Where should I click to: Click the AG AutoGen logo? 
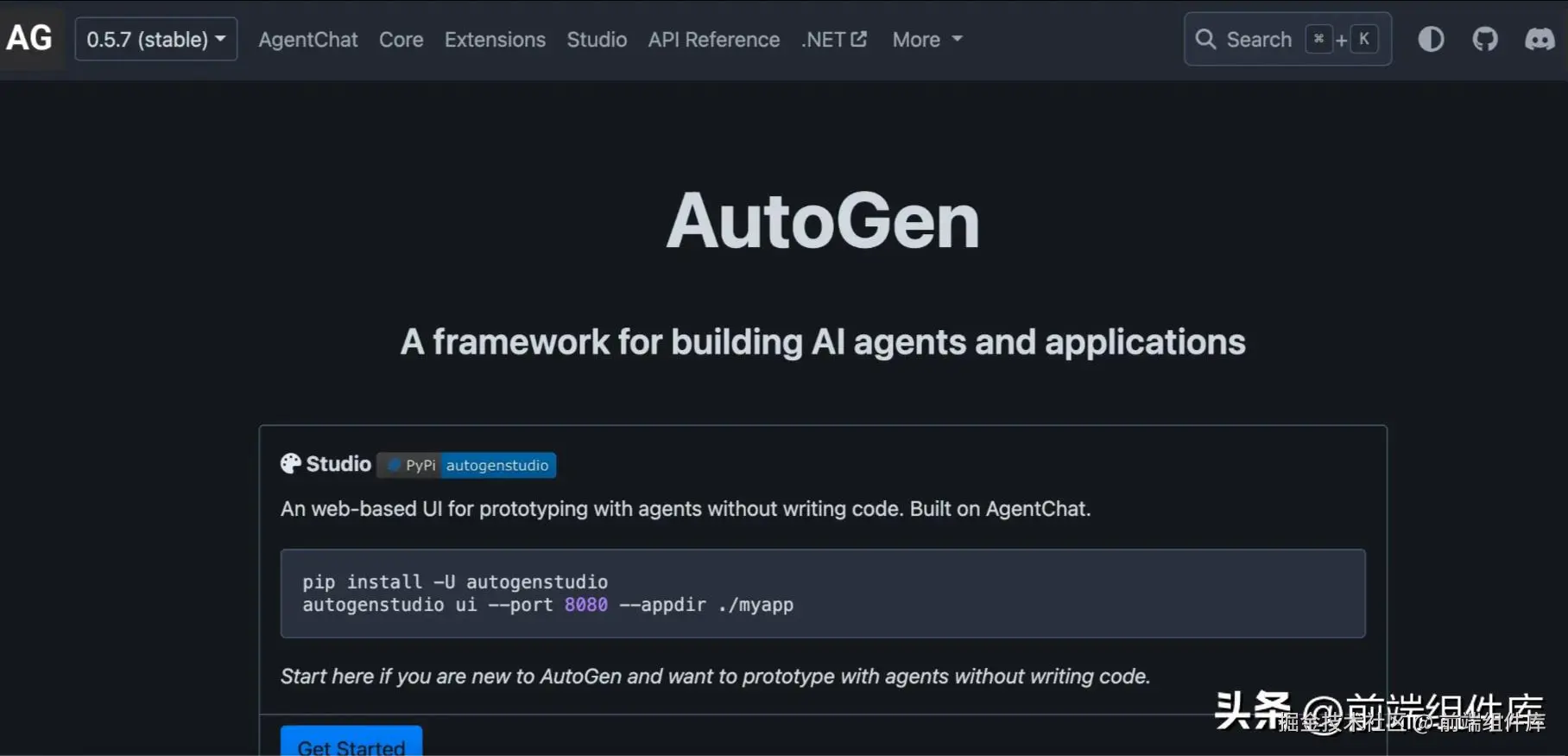pyautogui.click(x=29, y=38)
